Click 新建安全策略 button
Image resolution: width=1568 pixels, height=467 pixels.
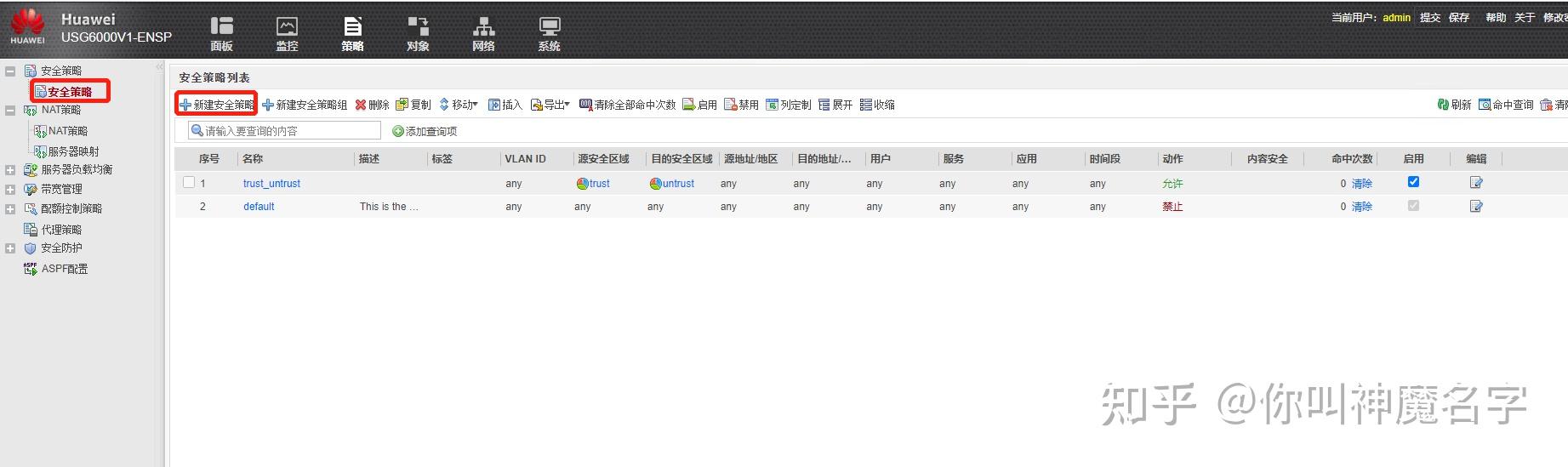click(216, 105)
